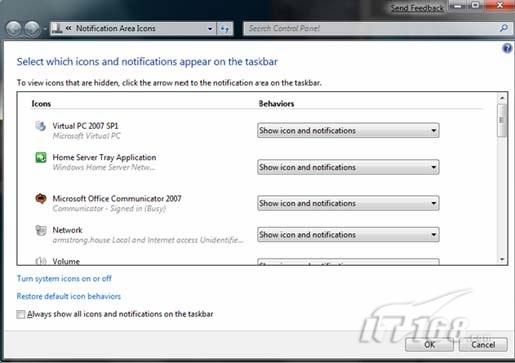Click the Icons column header
This screenshot has height=363, width=515.
click(x=41, y=104)
